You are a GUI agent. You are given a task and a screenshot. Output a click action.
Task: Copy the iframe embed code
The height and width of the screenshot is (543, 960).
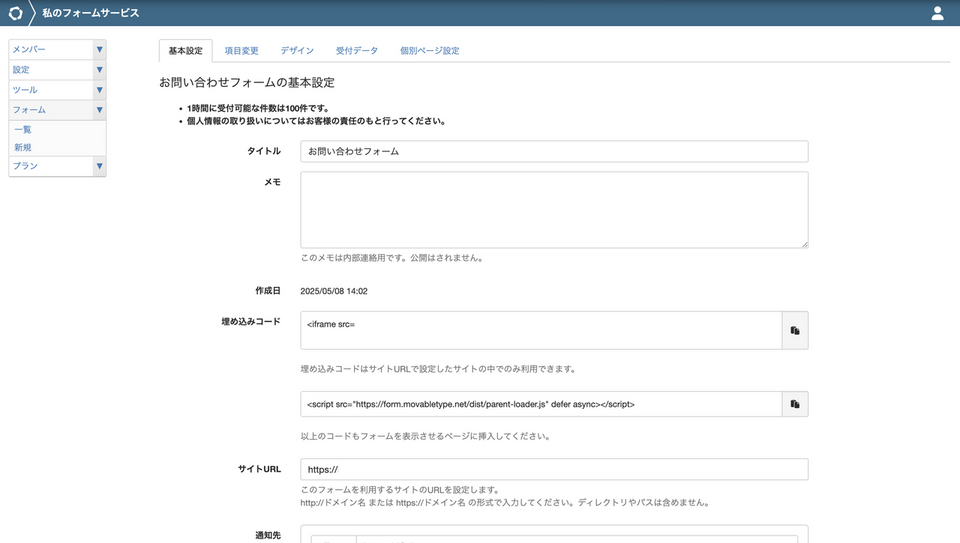795,331
